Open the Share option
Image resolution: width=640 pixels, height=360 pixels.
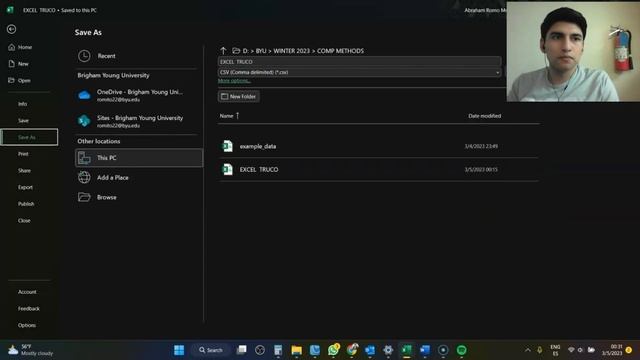point(24,171)
